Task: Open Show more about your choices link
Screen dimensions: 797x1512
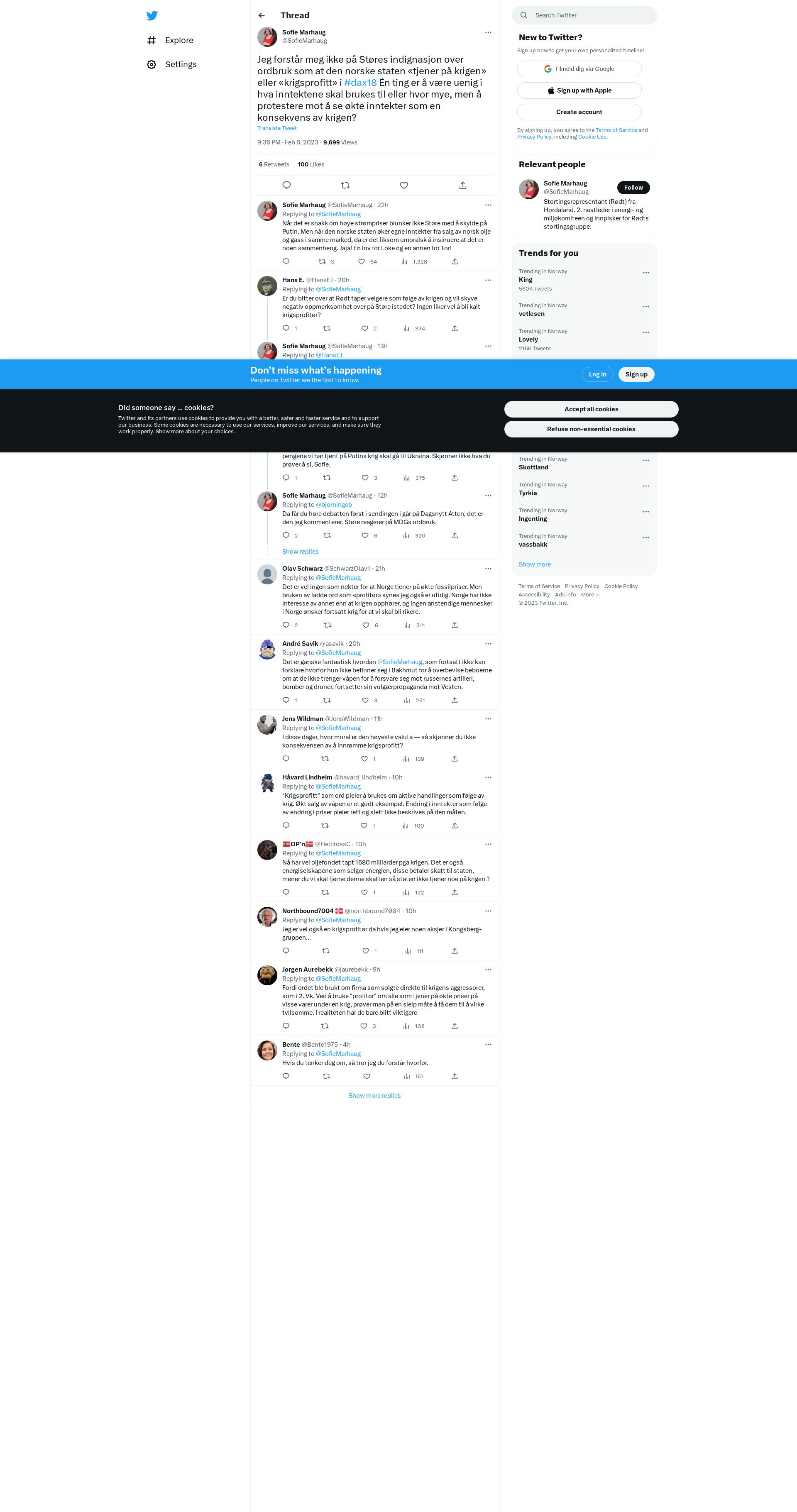Action: click(x=196, y=431)
